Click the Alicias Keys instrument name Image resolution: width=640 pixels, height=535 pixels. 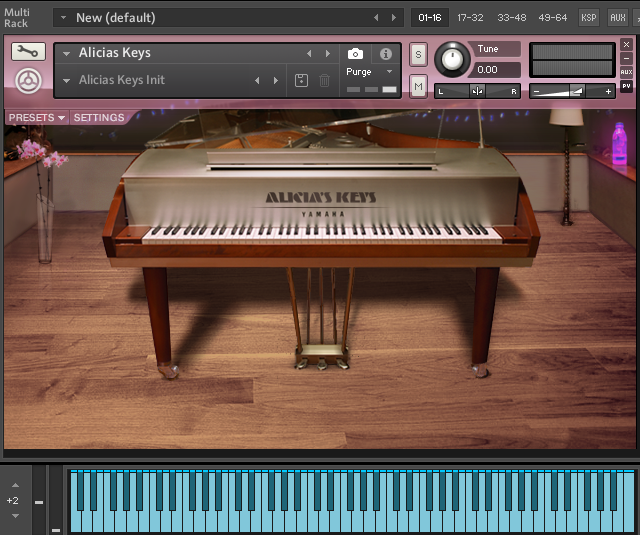115,53
